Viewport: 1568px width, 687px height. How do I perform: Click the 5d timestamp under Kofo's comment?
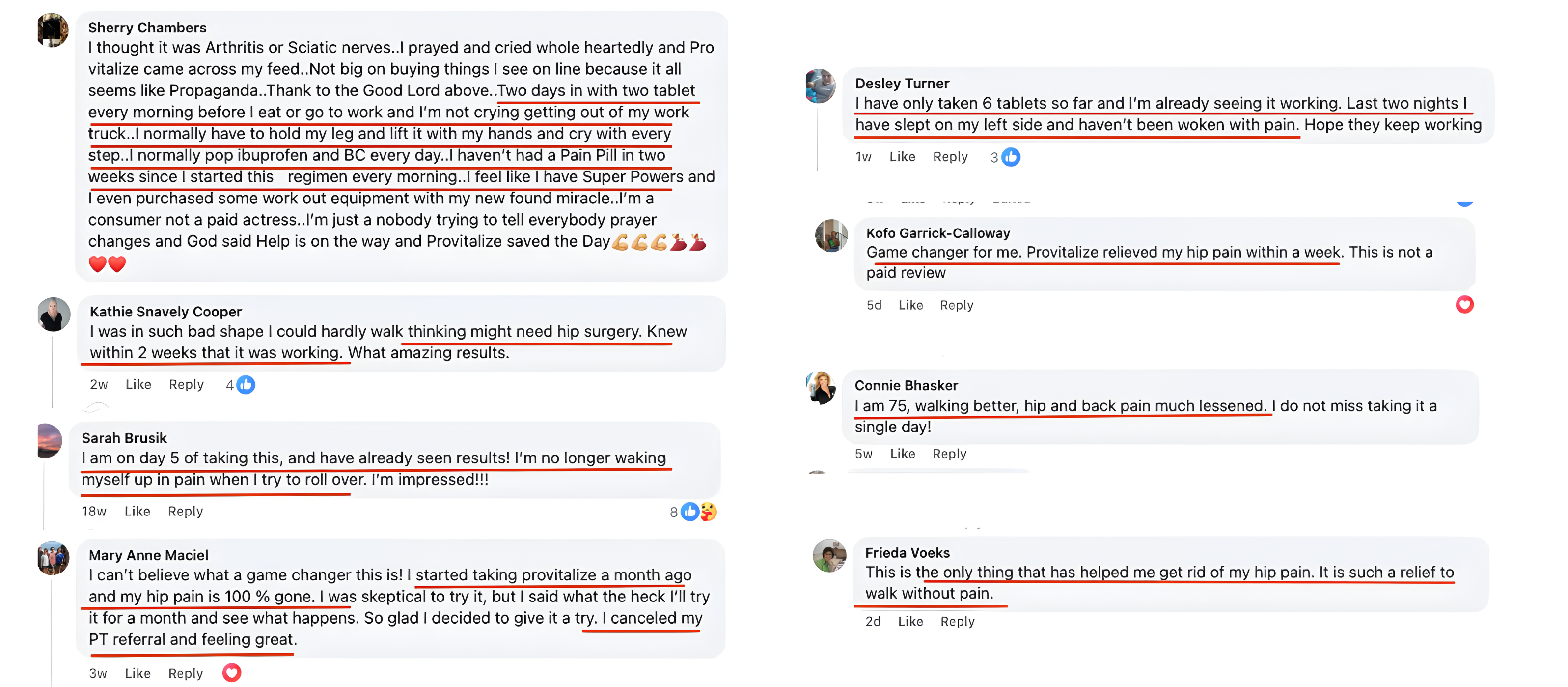[874, 305]
